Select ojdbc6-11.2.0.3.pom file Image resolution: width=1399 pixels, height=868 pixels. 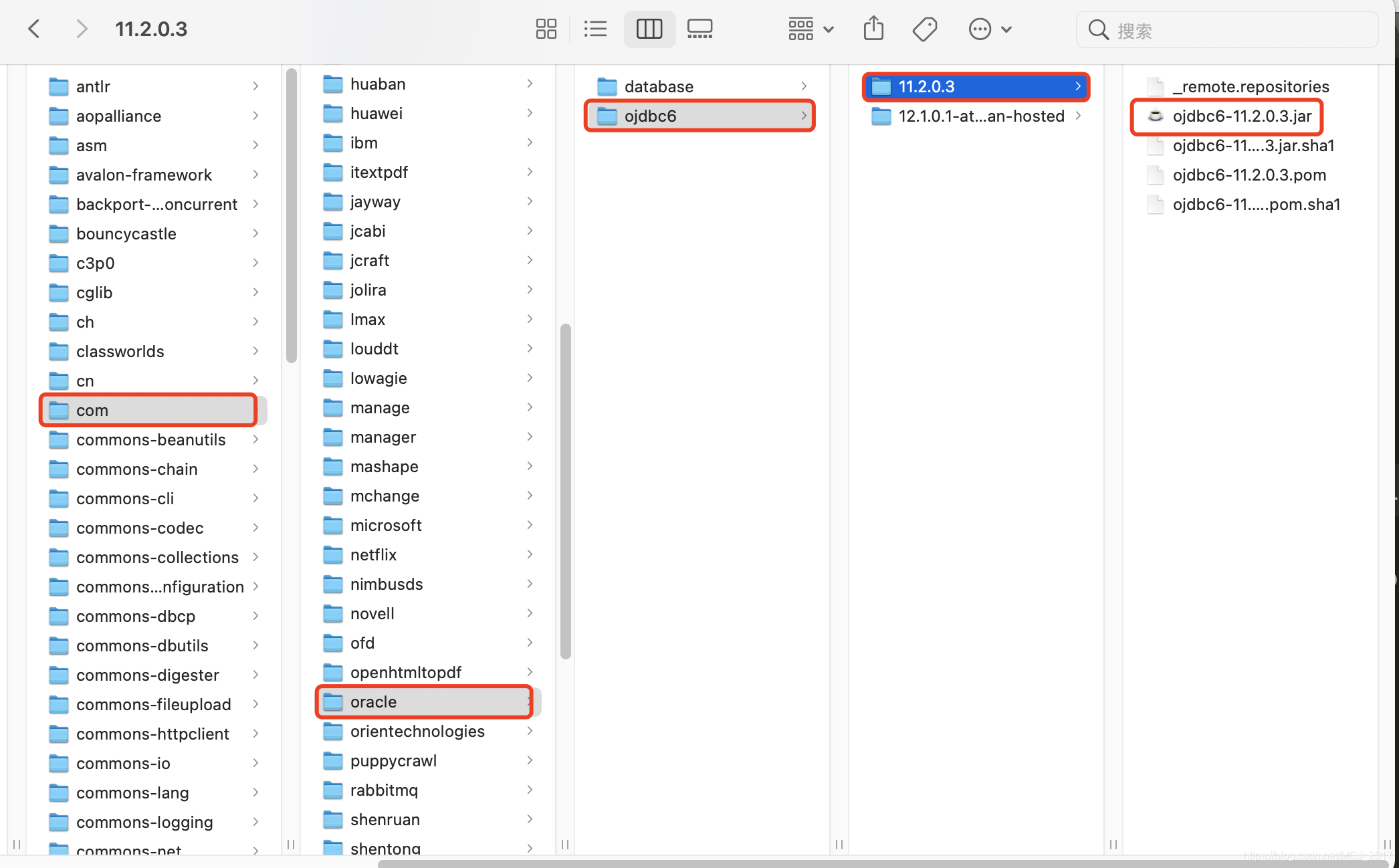pyautogui.click(x=1248, y=174)
